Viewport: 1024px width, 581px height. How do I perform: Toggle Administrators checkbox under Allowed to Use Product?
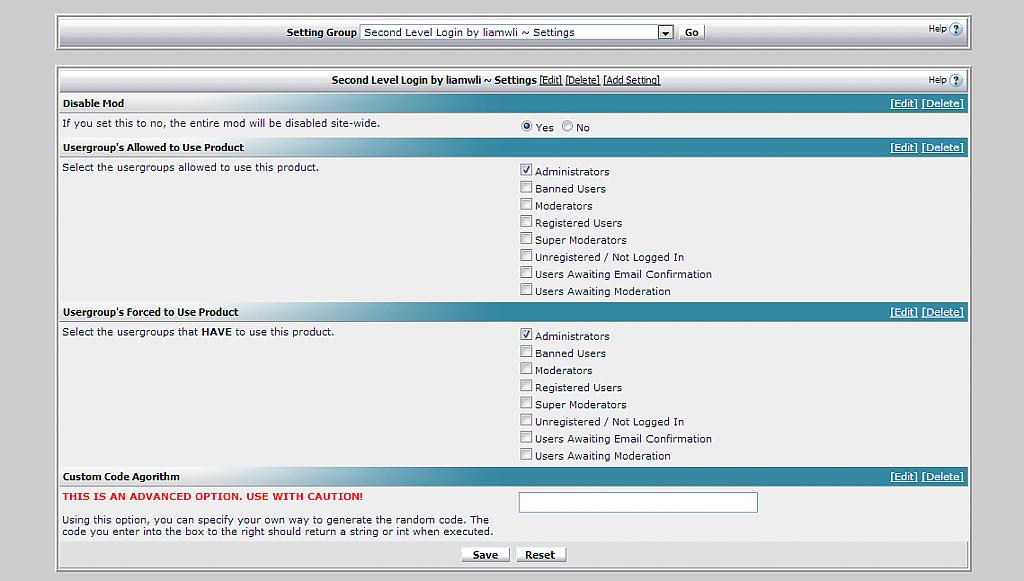(x=526, y=171)
